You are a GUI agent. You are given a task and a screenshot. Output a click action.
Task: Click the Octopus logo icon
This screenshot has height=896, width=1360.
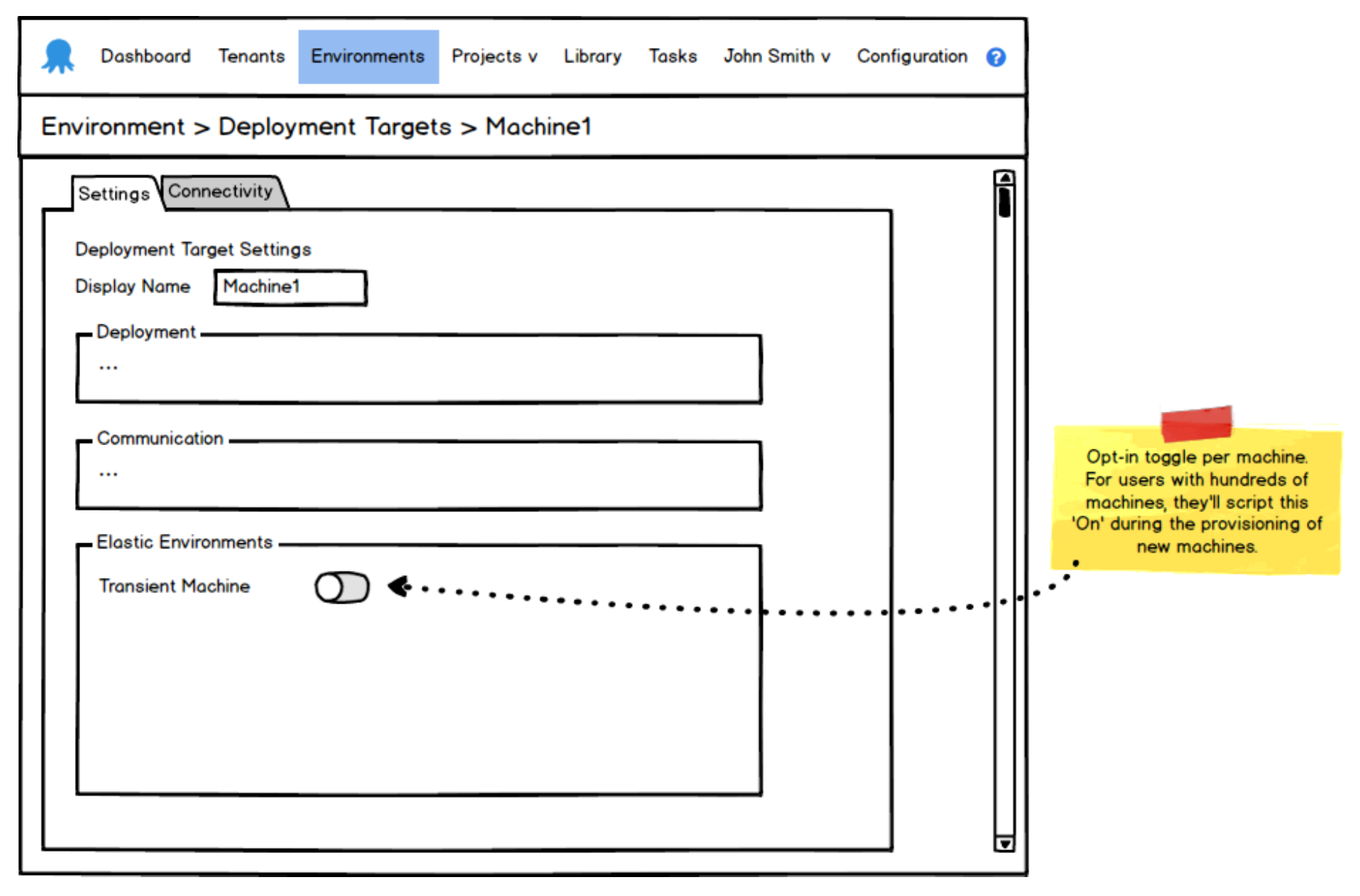point(58,55)
